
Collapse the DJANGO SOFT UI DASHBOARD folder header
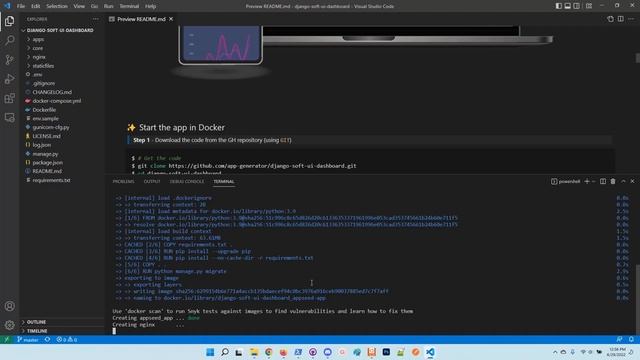(x=60, y=30)
